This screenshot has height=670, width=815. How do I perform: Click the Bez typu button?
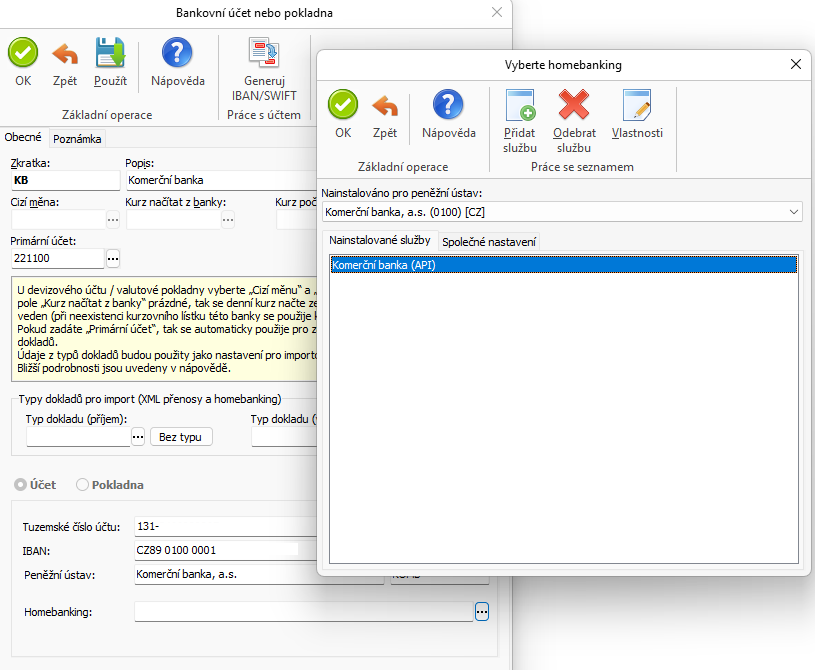181,437
